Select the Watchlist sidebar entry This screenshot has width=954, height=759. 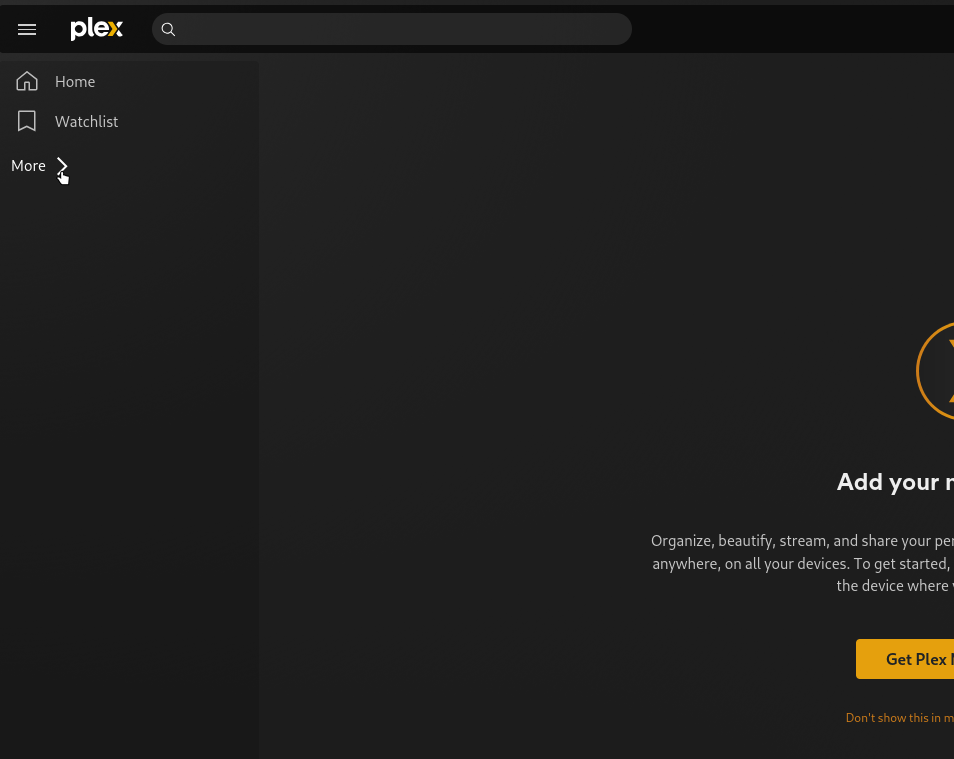pyautogui.click(x=86, y=121)
